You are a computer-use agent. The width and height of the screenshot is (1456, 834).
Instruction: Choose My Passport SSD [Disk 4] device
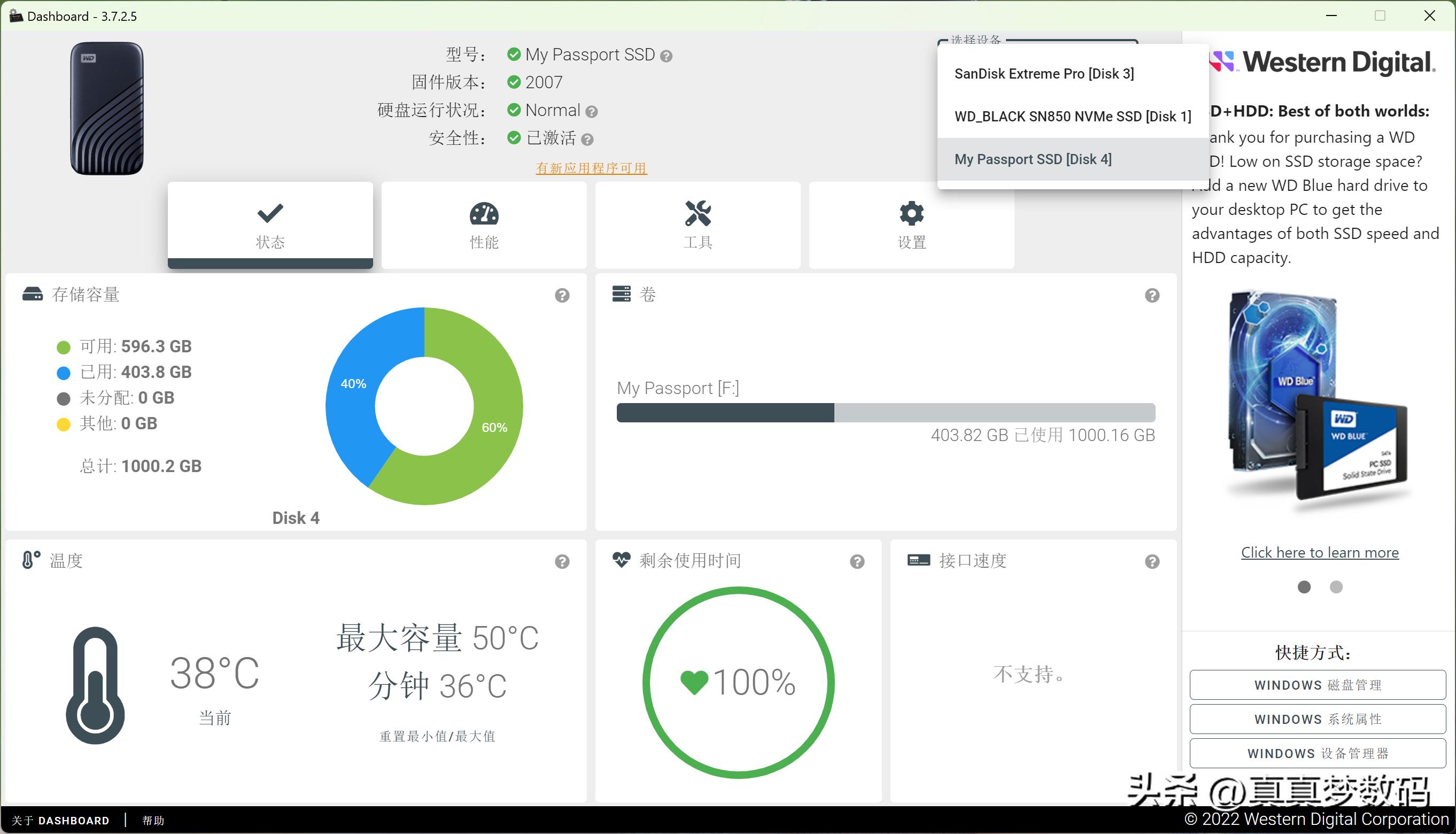[x=1033, y=159]
